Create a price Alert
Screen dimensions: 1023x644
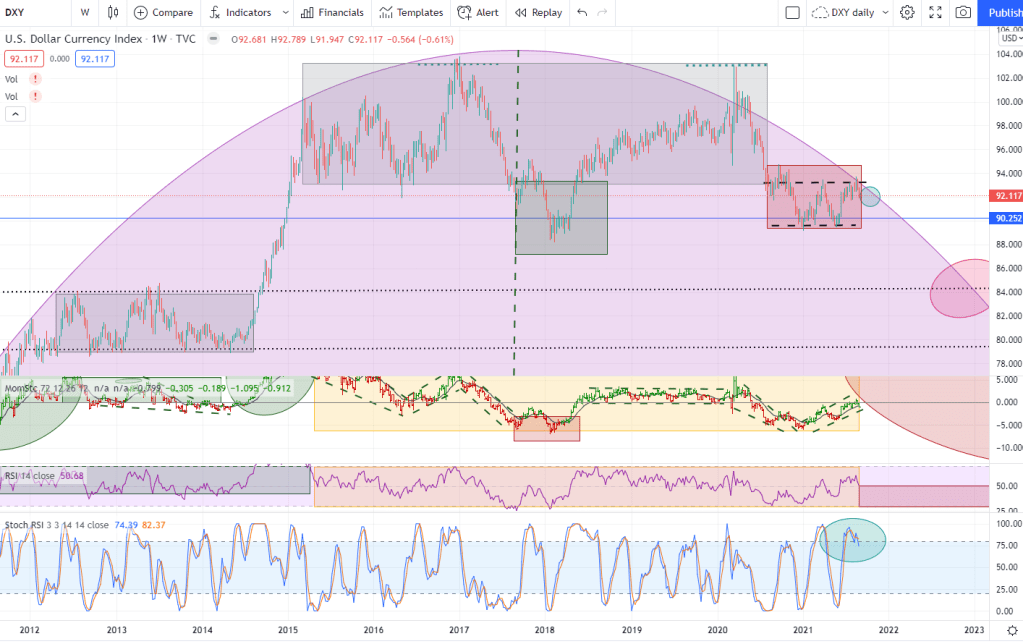pyautogui.click(x=477, y=13)
